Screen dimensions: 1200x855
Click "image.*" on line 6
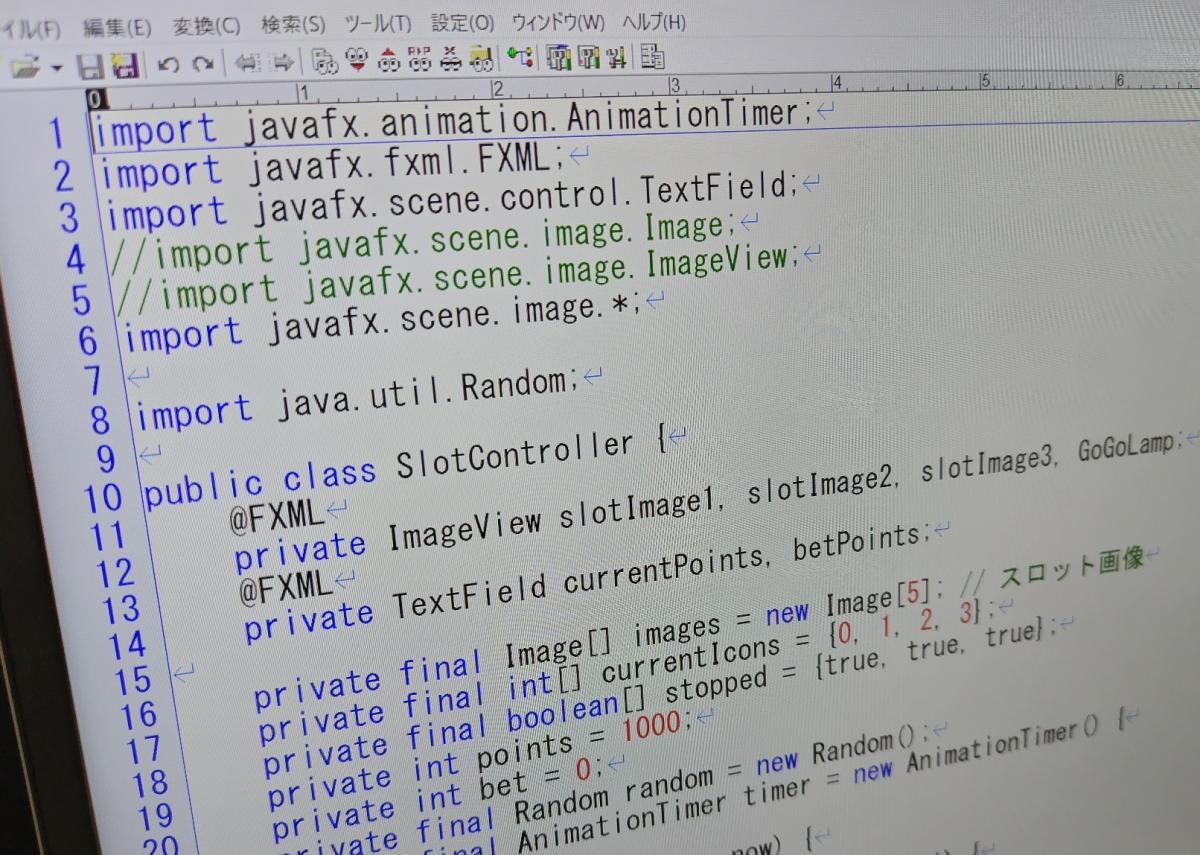click(x=569, y=311)
